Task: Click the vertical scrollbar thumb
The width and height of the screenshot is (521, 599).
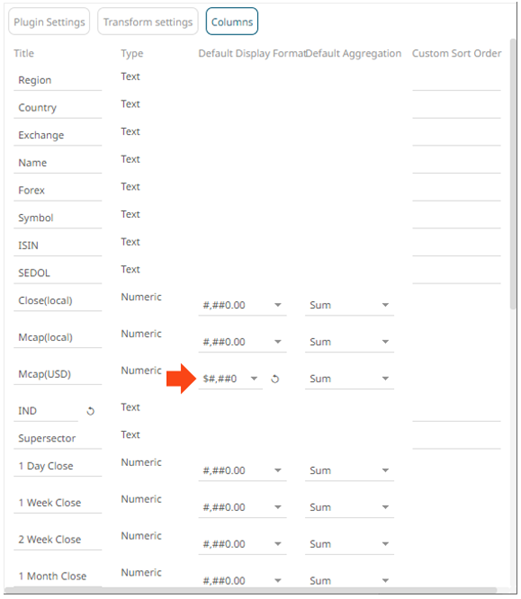Action: tap(513, 174)
